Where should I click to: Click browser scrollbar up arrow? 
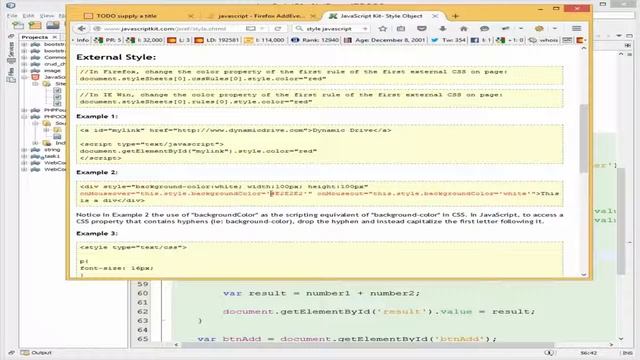pyautogui.click(x=584, y=49)
